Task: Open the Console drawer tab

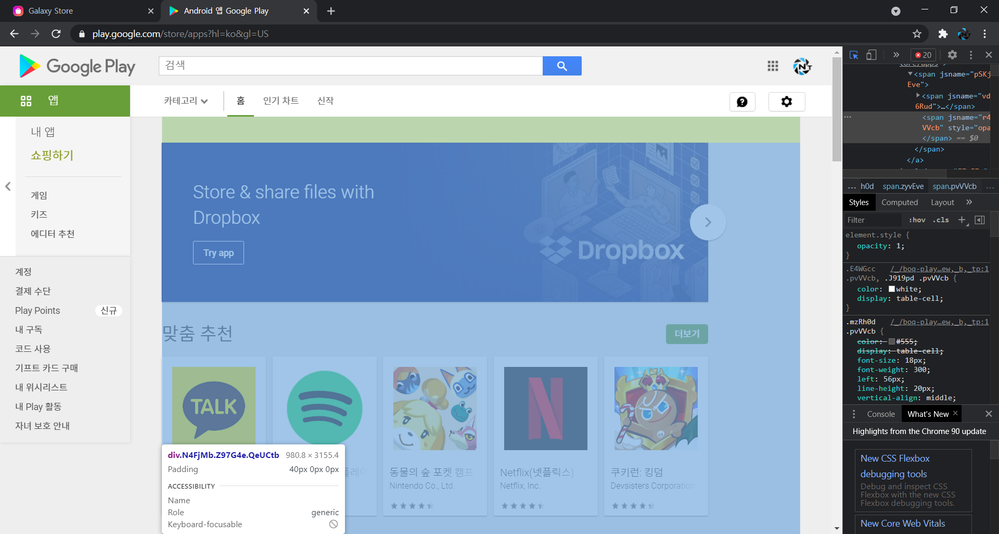Action: [880, 414]
